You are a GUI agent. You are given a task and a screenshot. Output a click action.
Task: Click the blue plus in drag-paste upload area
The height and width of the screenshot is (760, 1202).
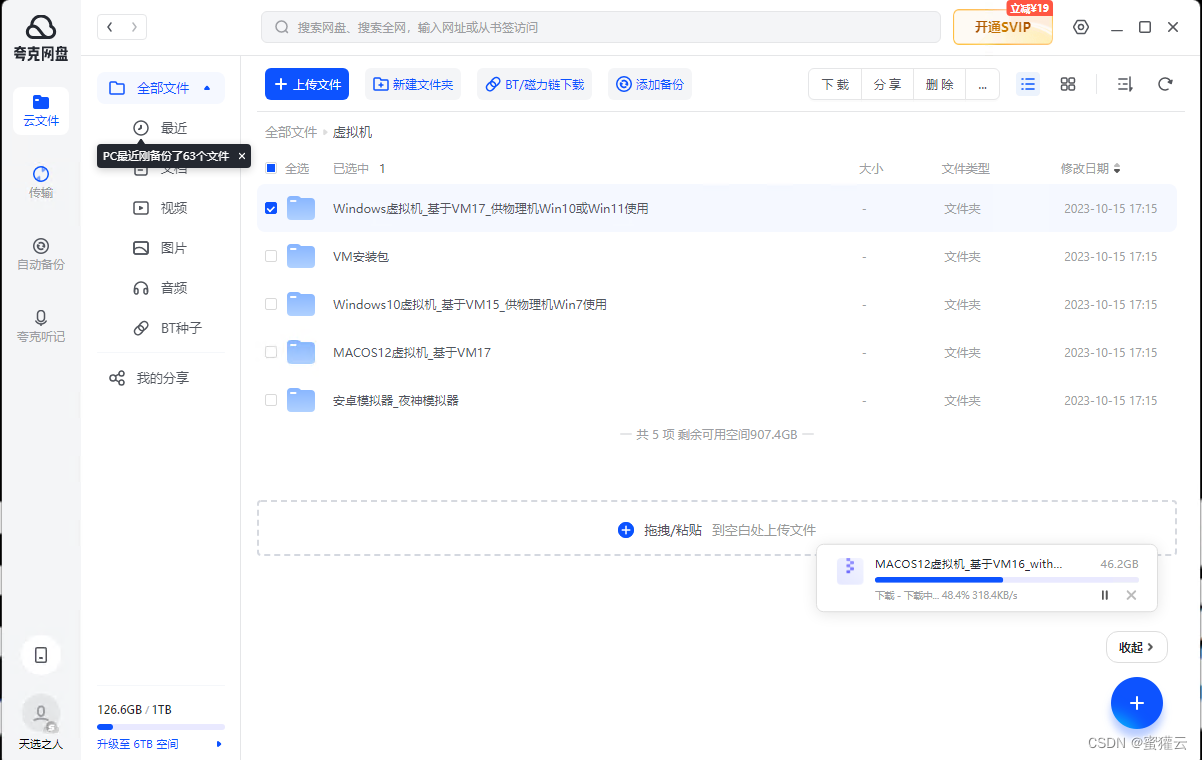click(x=626, y=530)
